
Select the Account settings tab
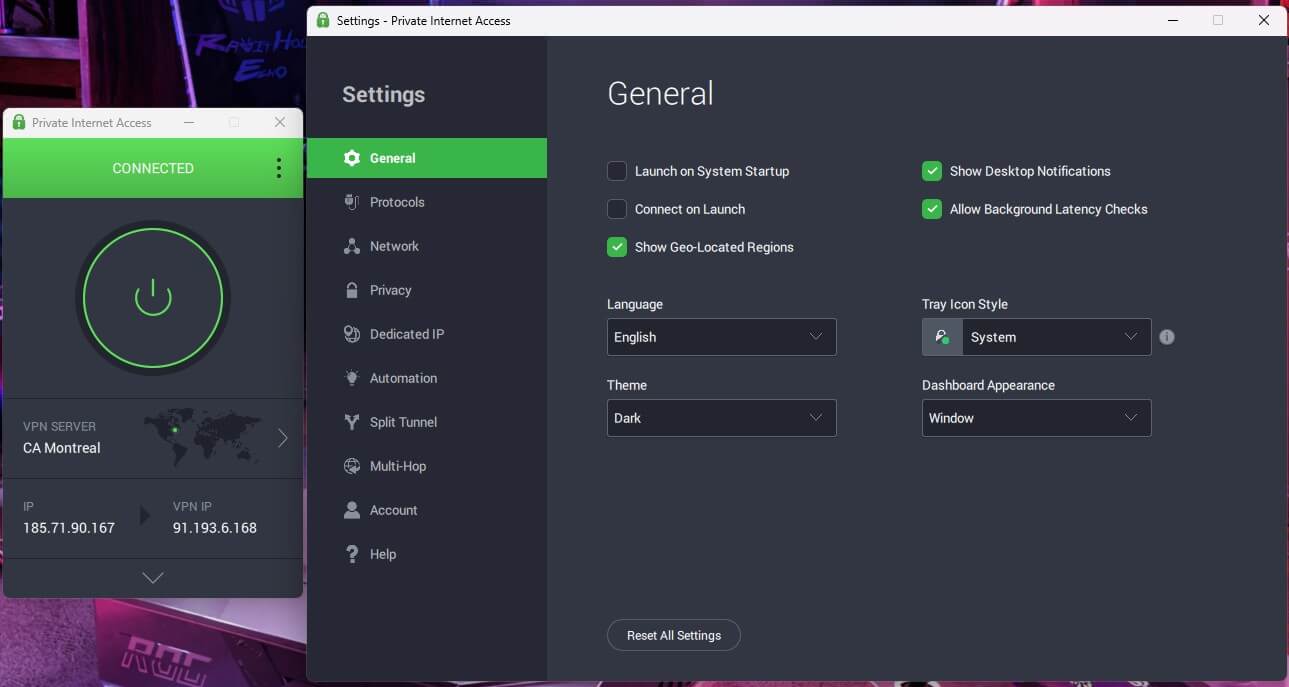tap(427, 510)
